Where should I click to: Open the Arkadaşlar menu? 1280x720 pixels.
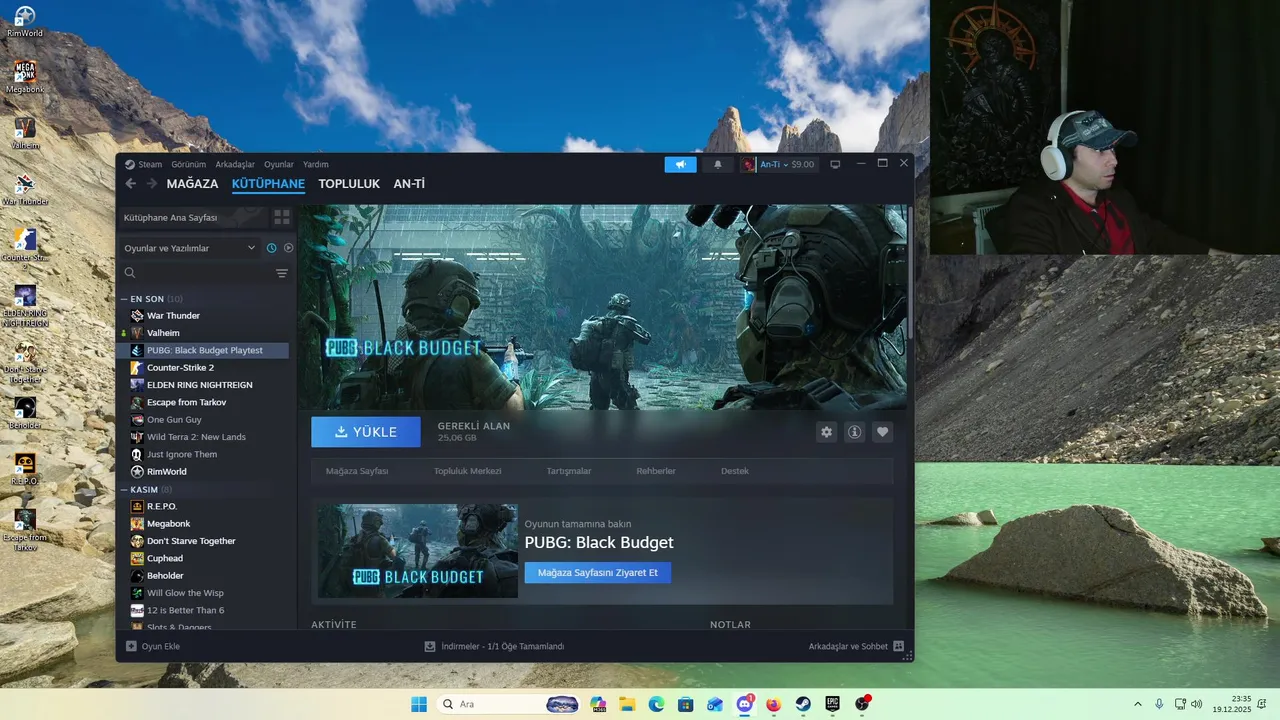tap(235, 164)
